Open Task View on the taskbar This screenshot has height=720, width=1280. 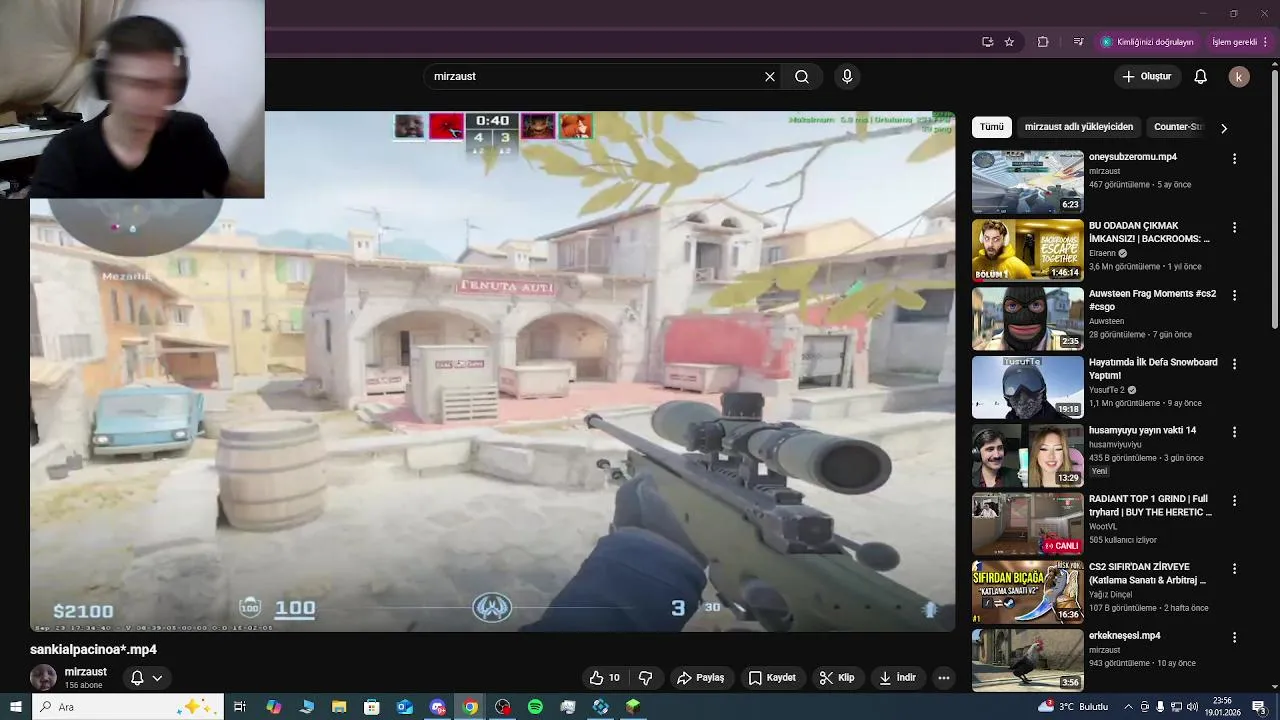(240, 707)
